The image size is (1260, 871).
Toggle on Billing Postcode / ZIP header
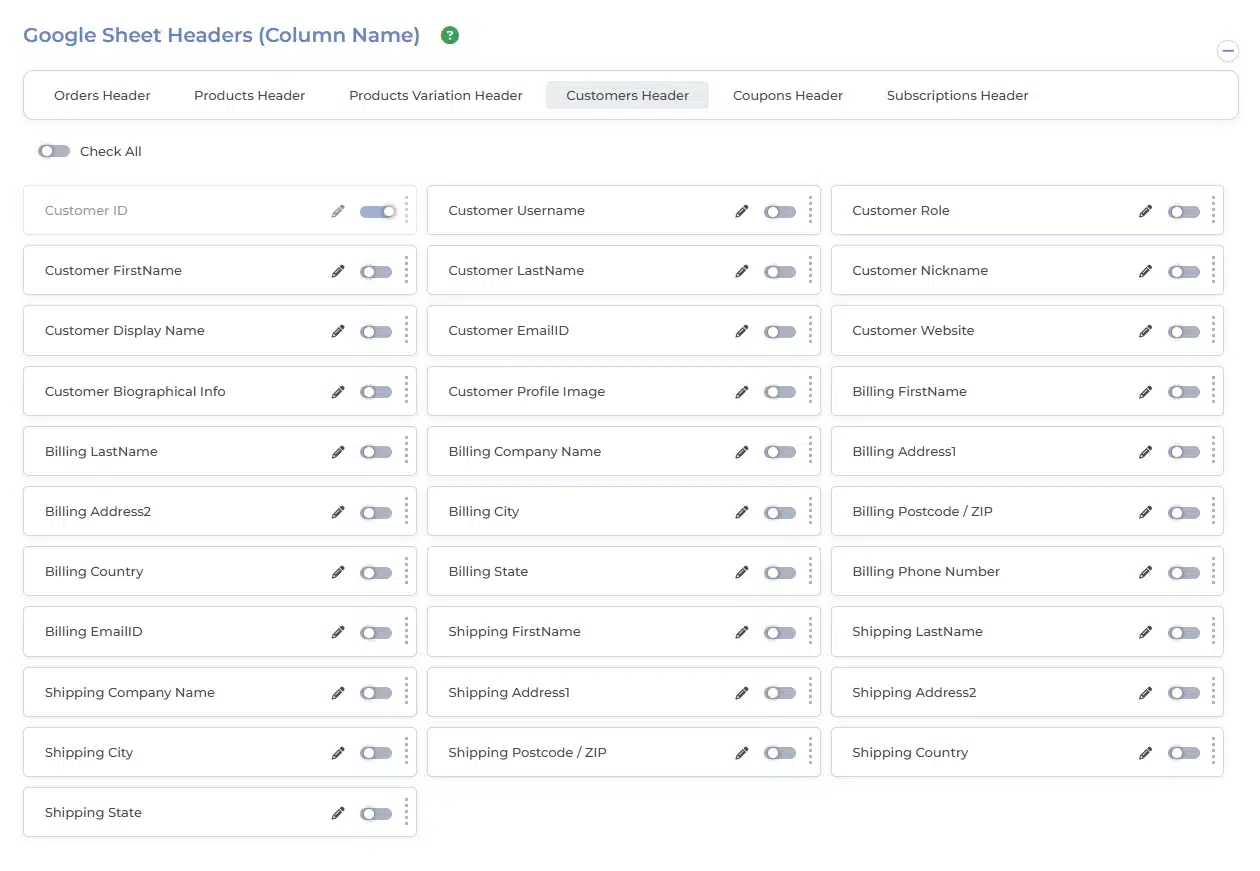click(x=1184, y=512)
